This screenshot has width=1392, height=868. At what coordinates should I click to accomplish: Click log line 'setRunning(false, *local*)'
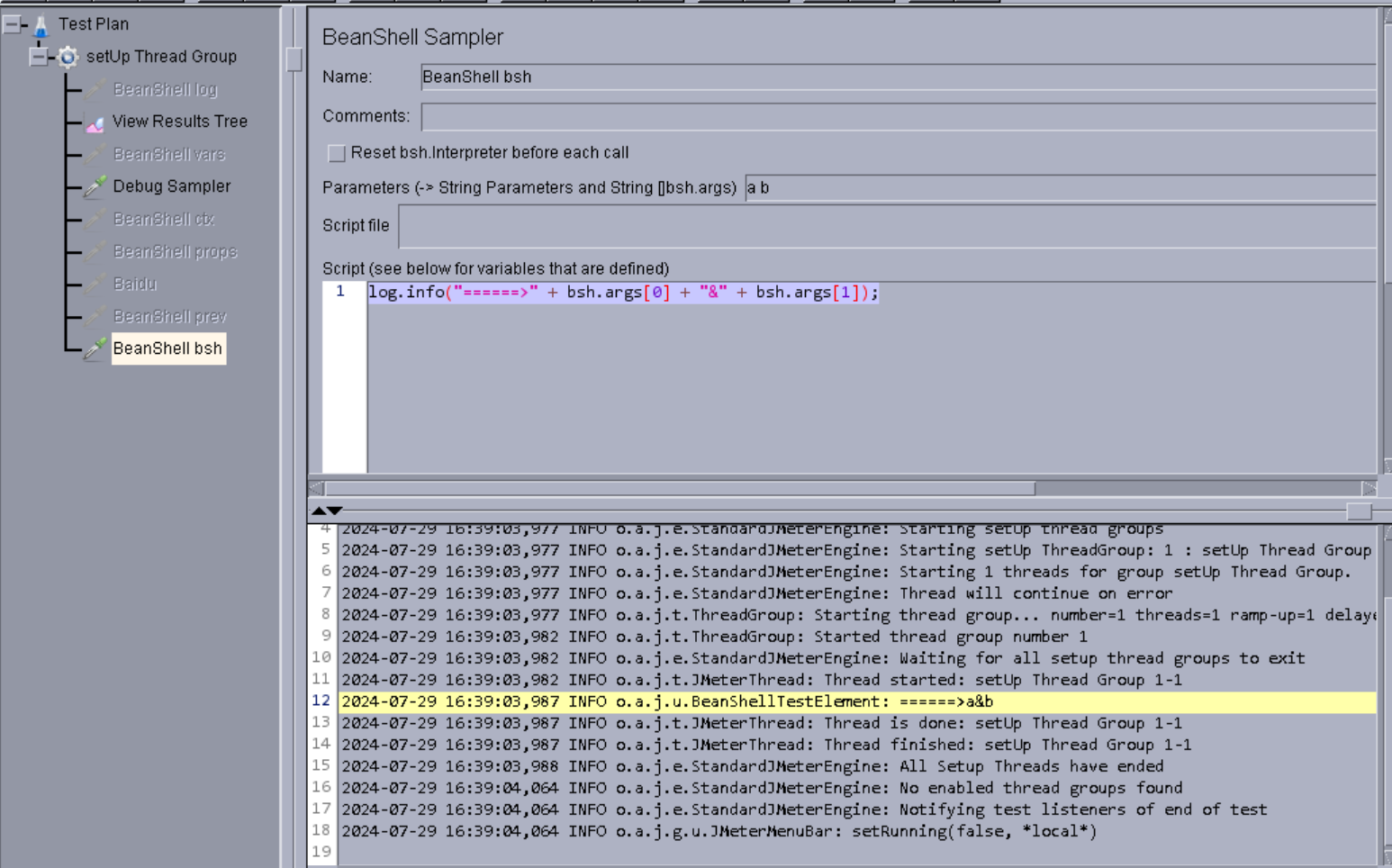click(x=719, y=831)
